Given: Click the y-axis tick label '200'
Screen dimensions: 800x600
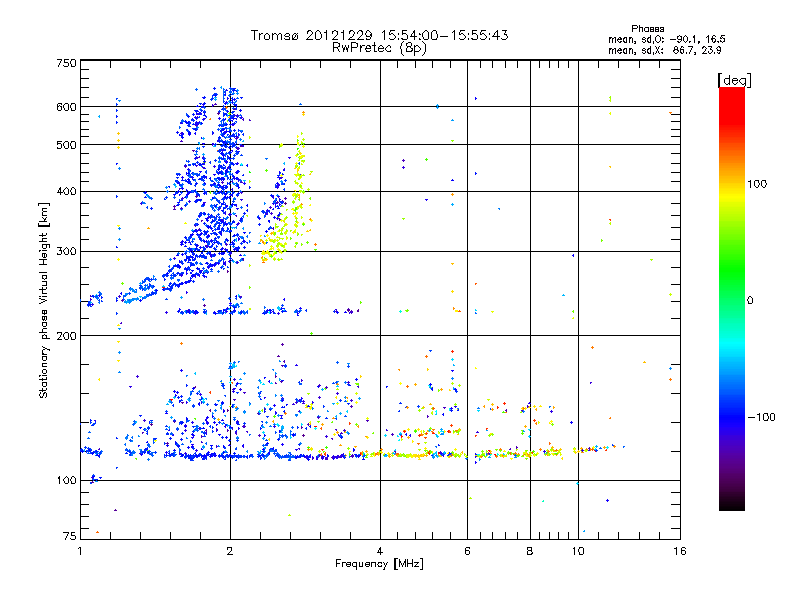Looking at the screenshot, I should (67, 336).
